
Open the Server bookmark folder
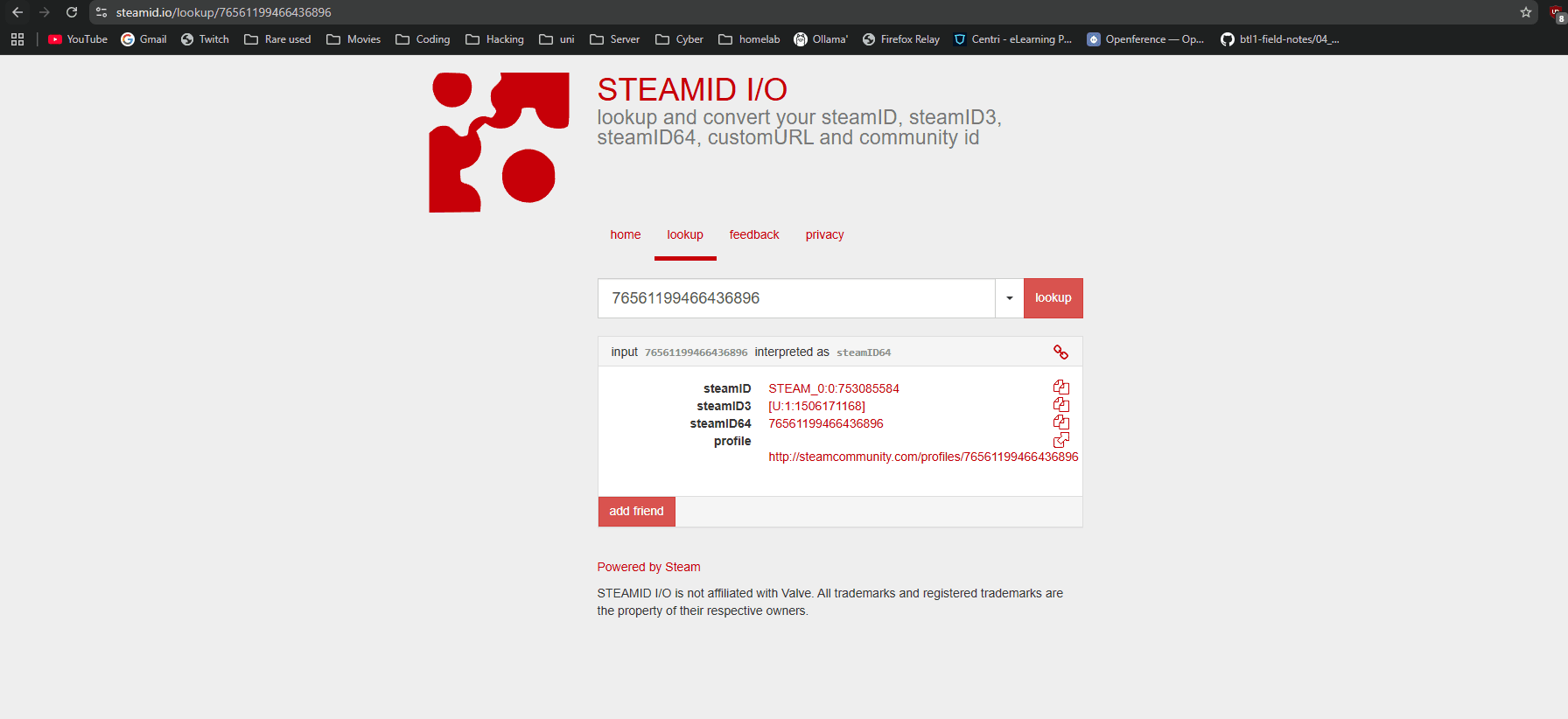point(614,39)
